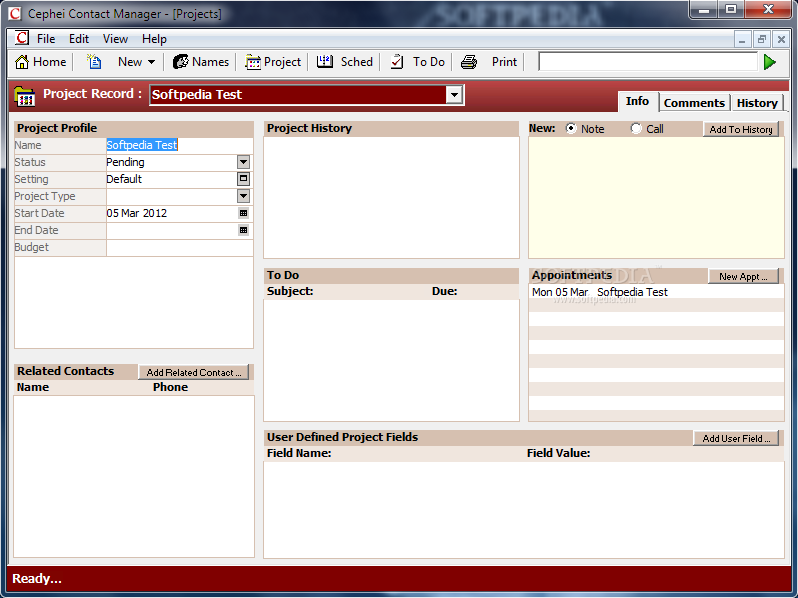Click the printer icon
798x598 pixels.
coord(469,62)
